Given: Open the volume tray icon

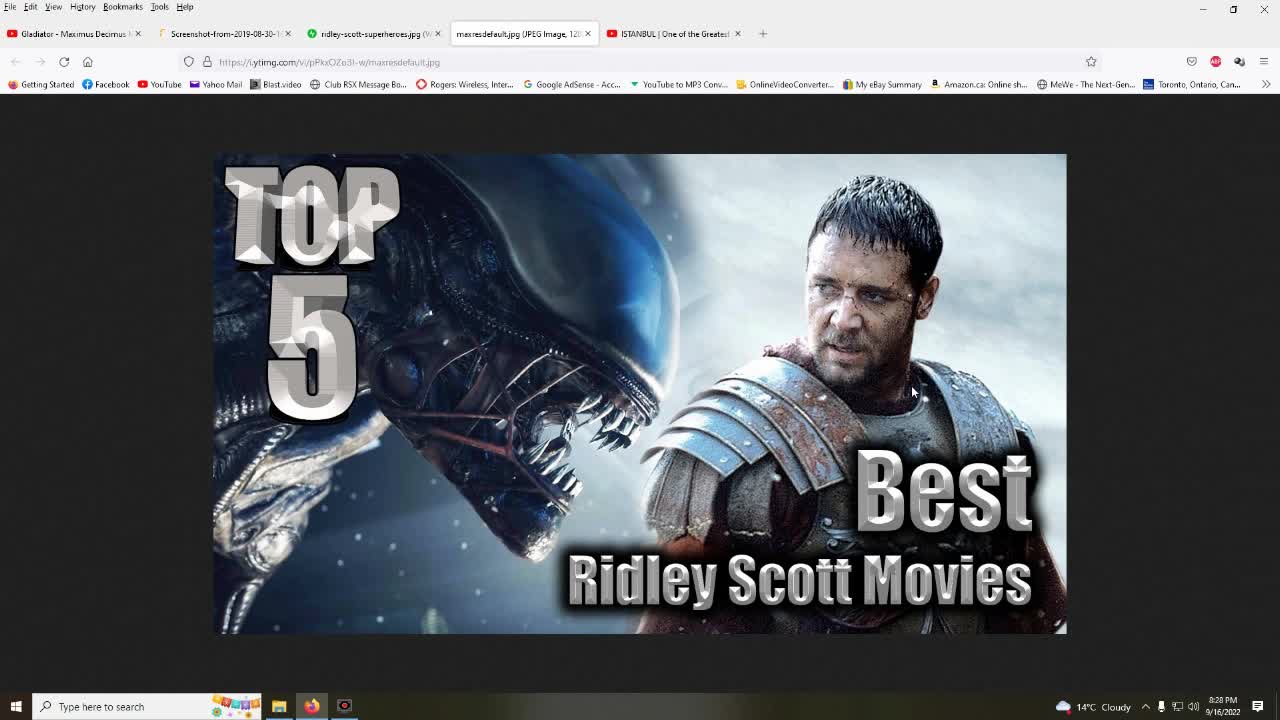Looking at the screenshot, I should click(1193, 707).
